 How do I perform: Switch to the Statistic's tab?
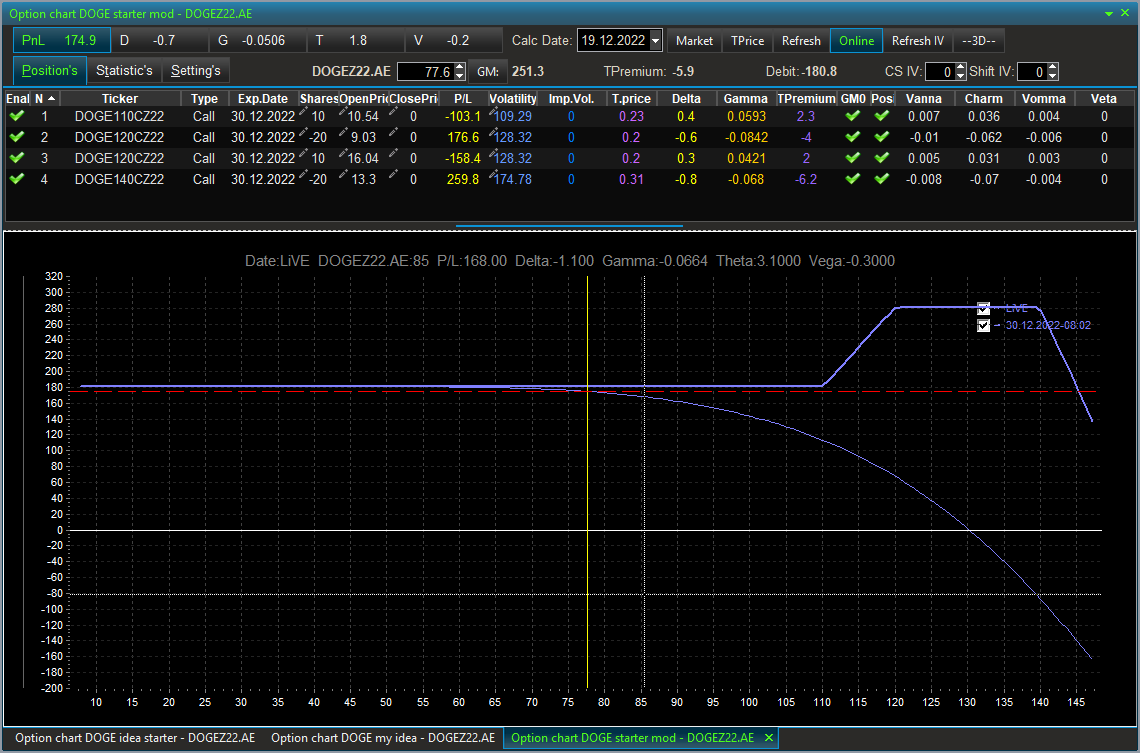[x=124, y=71]
